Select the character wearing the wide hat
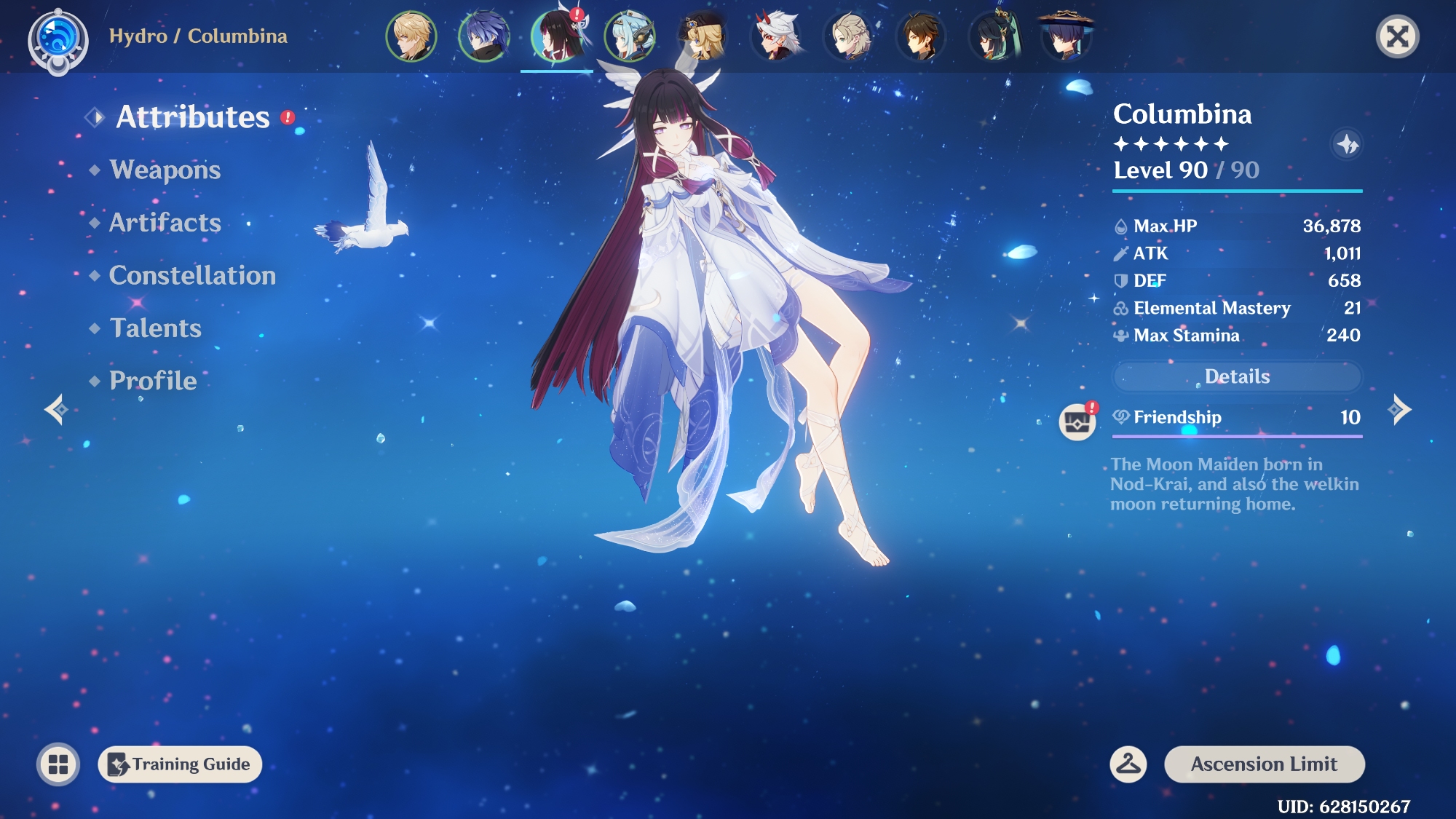Screen dimensions: 1456x819 [1065, 36]
